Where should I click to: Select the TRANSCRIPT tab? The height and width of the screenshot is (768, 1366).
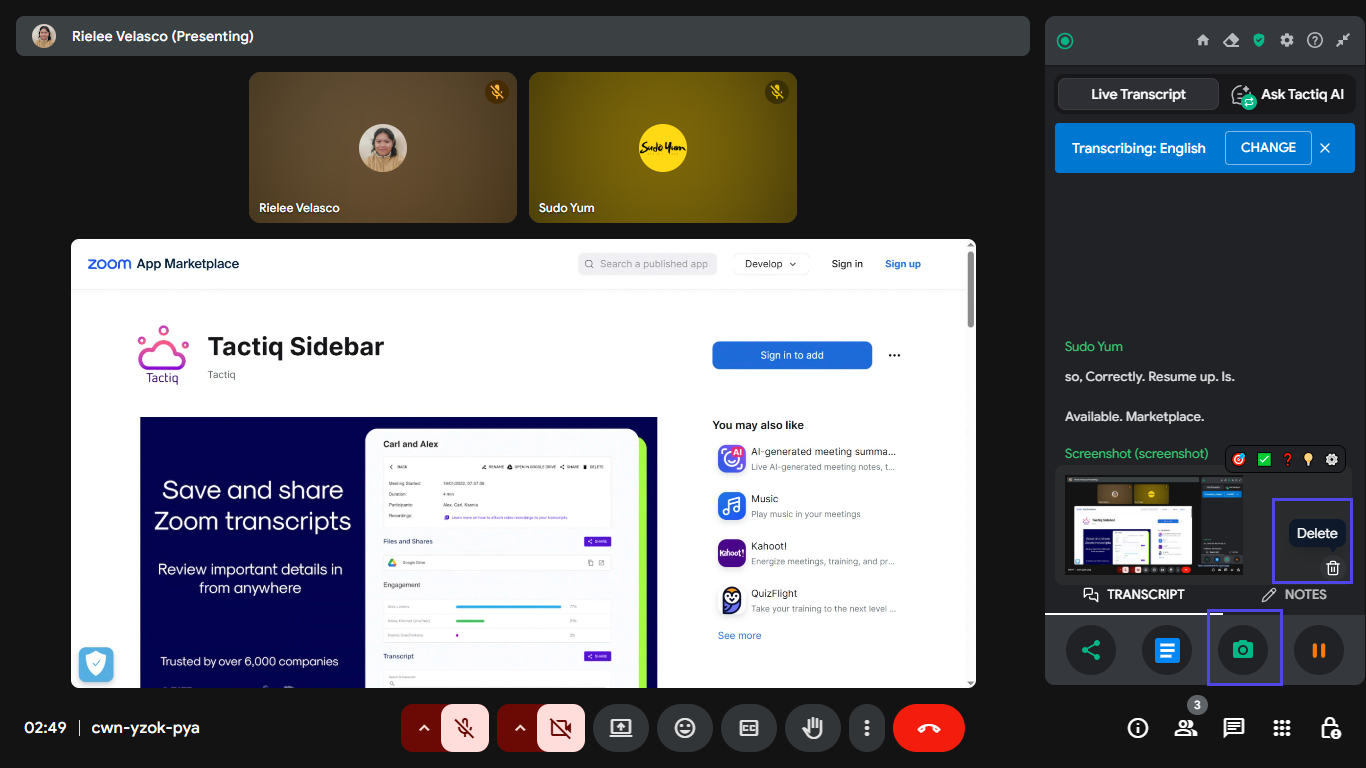click(1134, 594)
